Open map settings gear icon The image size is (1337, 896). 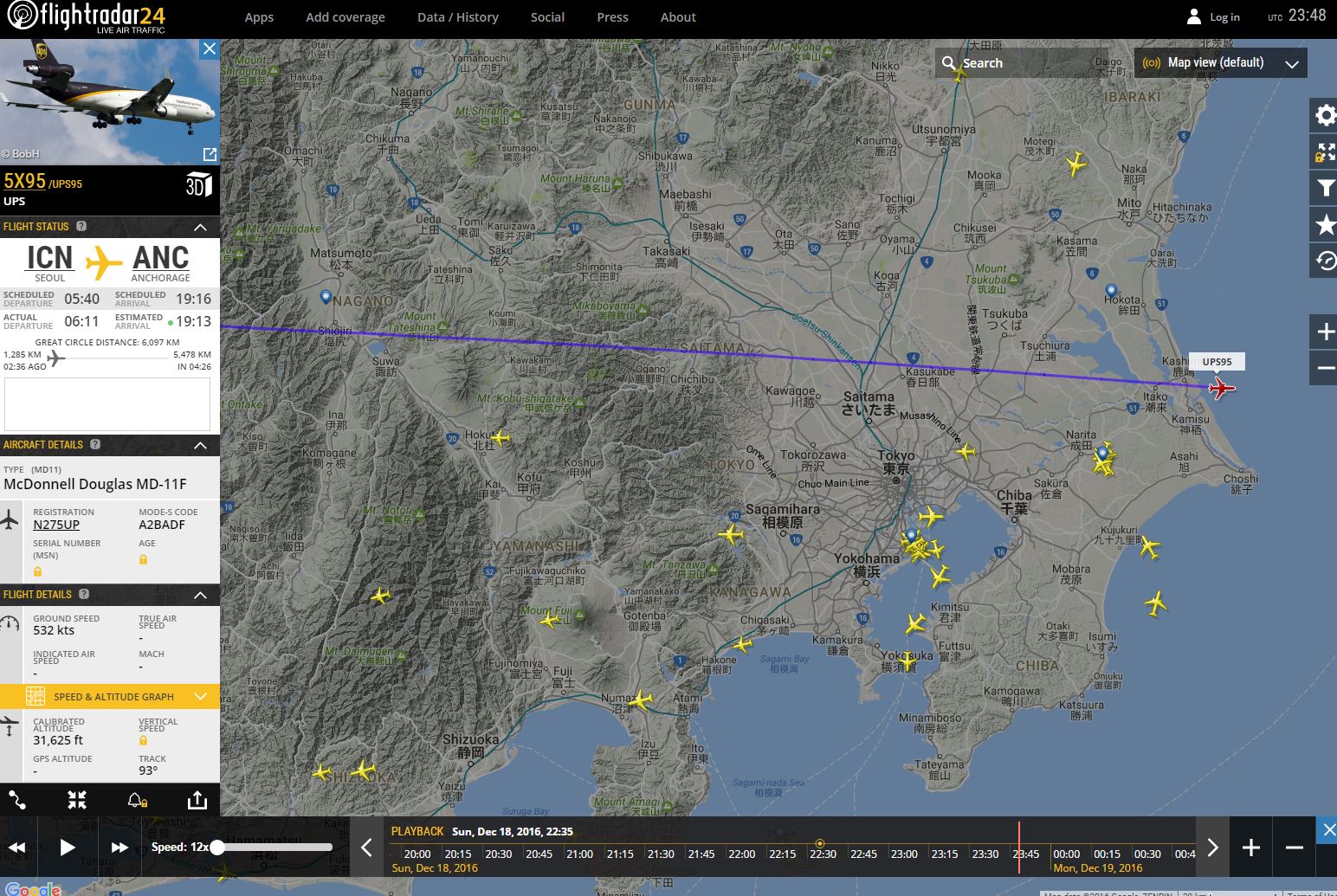[1325, 116]
